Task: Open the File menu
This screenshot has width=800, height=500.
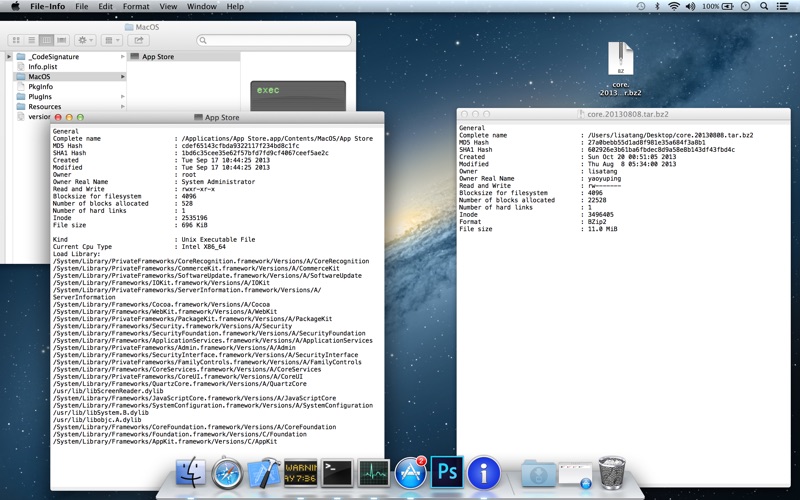Action: click(x=82, y=6)
